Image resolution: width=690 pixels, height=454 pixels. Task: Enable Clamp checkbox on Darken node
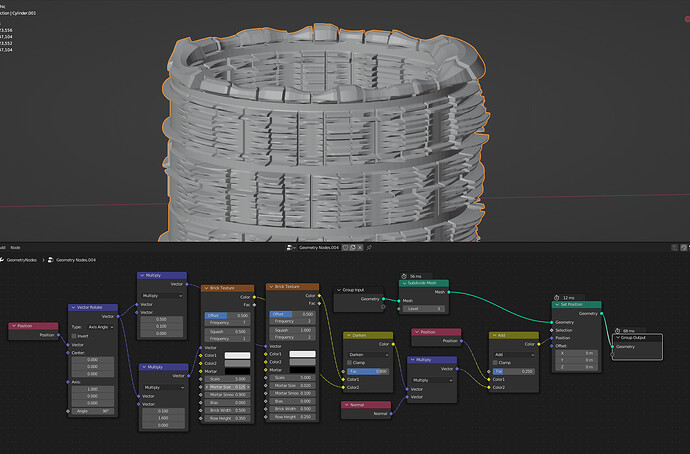[349, 362]
